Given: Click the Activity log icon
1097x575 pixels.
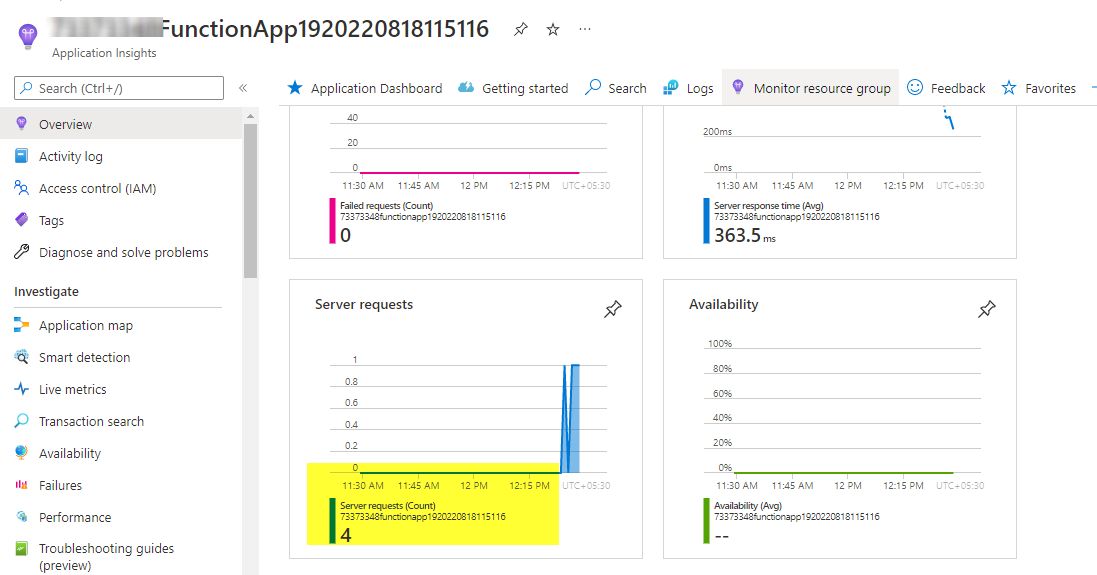Looking at the screenshot, I should click(22, 155).
